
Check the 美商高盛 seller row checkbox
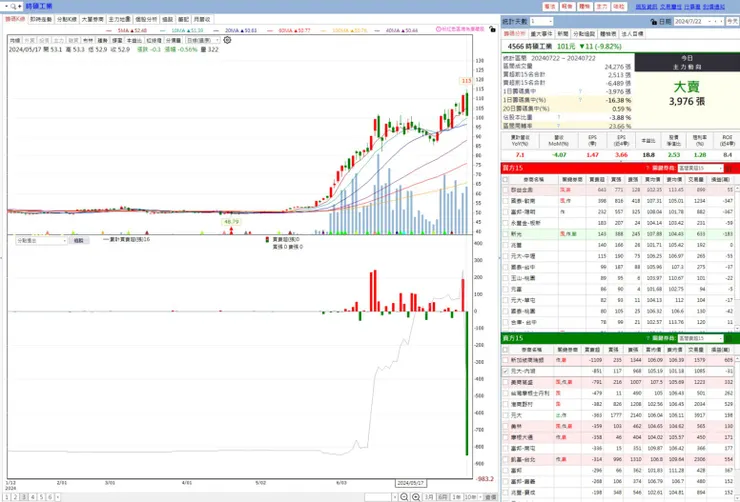point(506,382)
